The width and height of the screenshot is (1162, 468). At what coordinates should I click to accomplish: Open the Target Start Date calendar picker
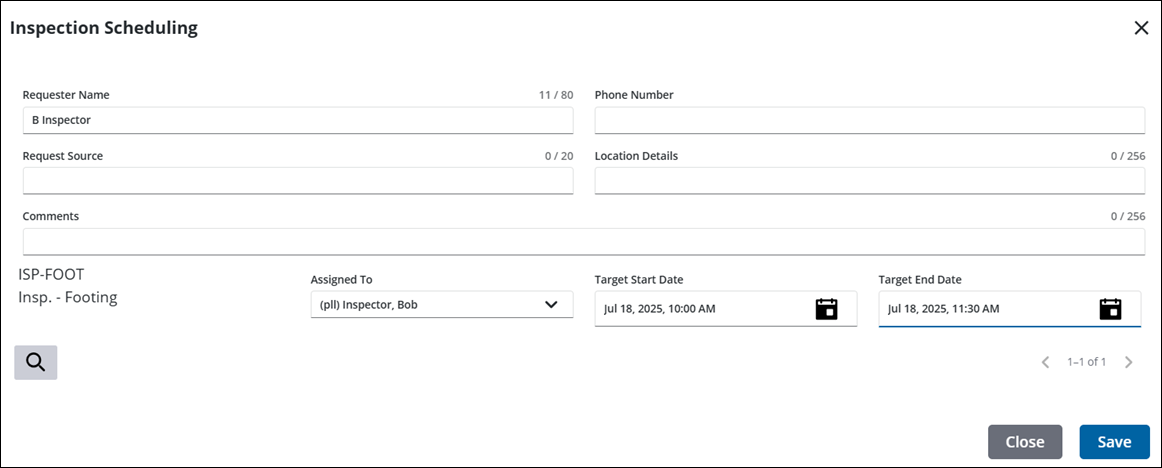pos(826,308)
